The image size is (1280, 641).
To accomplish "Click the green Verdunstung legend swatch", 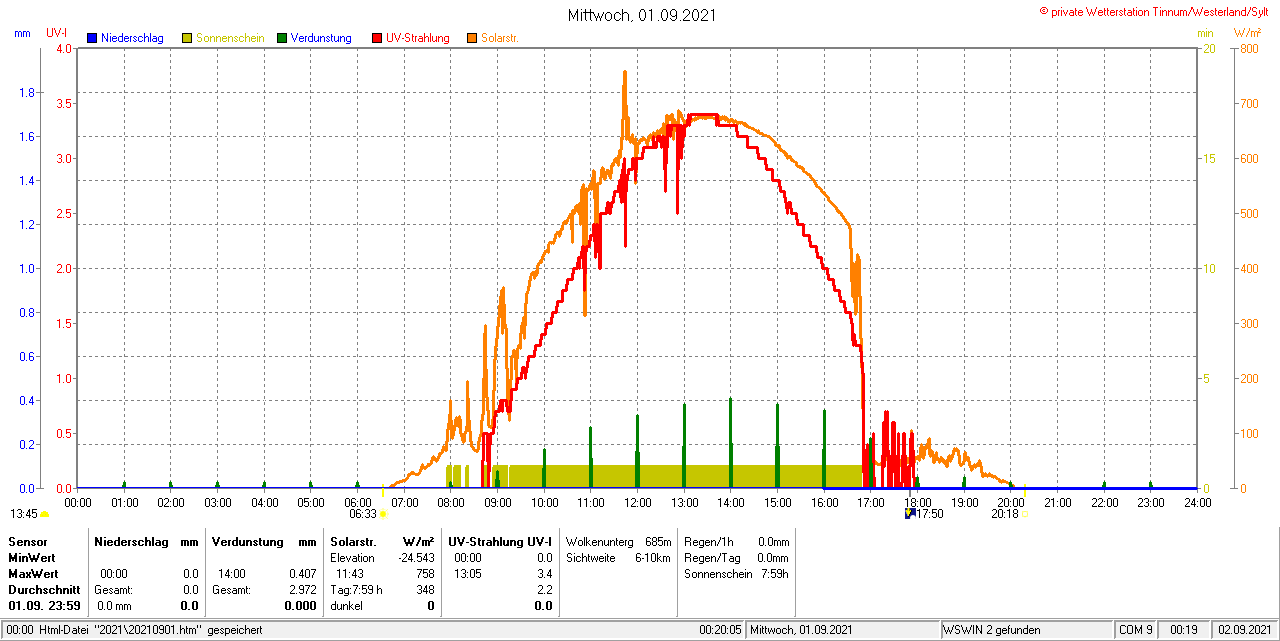I will tap(282, 38).
